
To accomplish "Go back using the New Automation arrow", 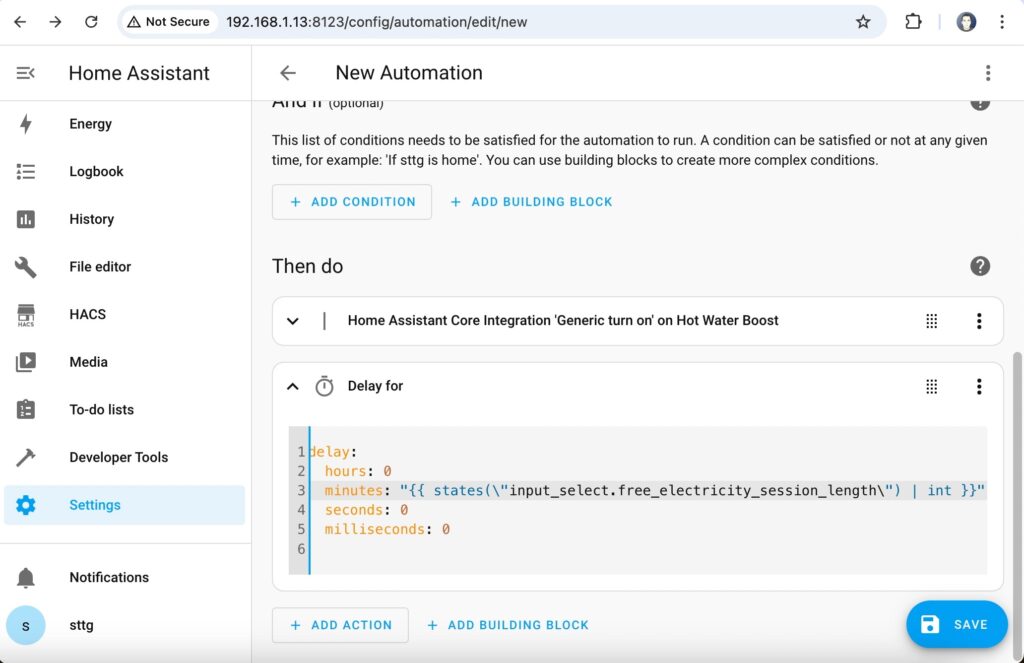I will [x=288, y=73].
